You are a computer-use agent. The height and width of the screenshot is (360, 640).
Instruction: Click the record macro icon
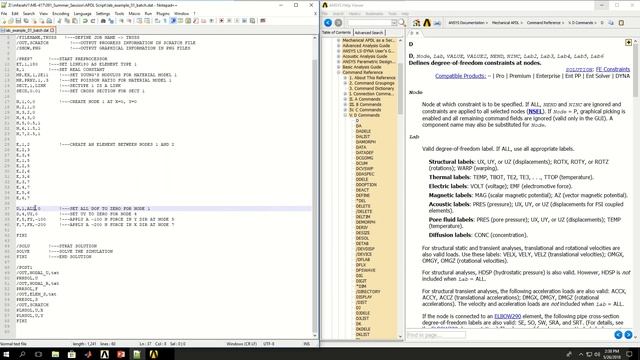[x=221, y=21]
